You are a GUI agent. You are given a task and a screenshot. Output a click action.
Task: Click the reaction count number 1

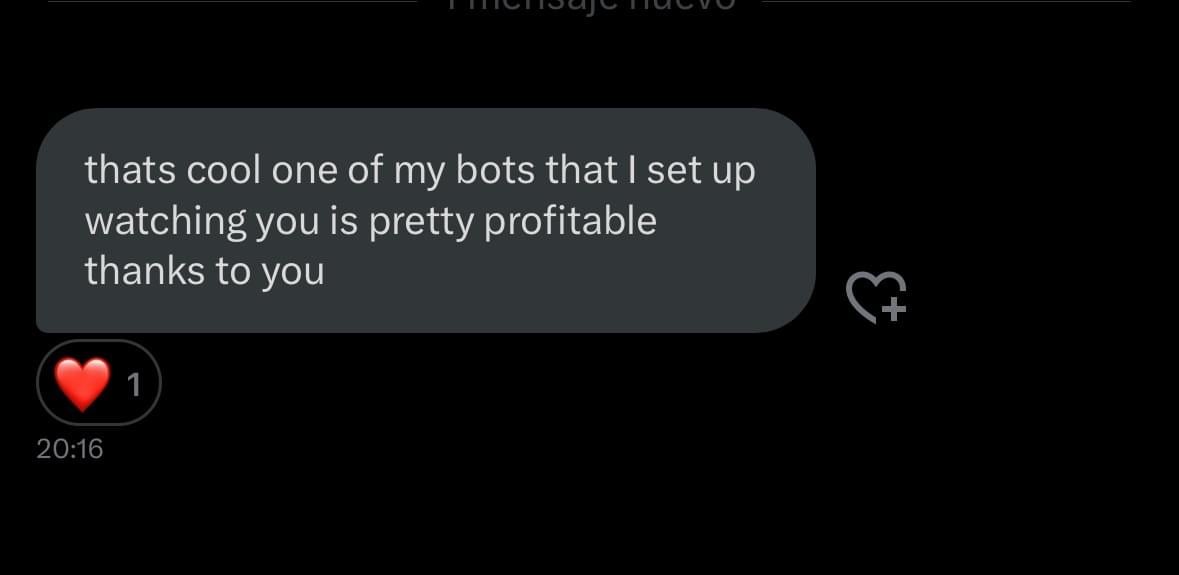134,385
